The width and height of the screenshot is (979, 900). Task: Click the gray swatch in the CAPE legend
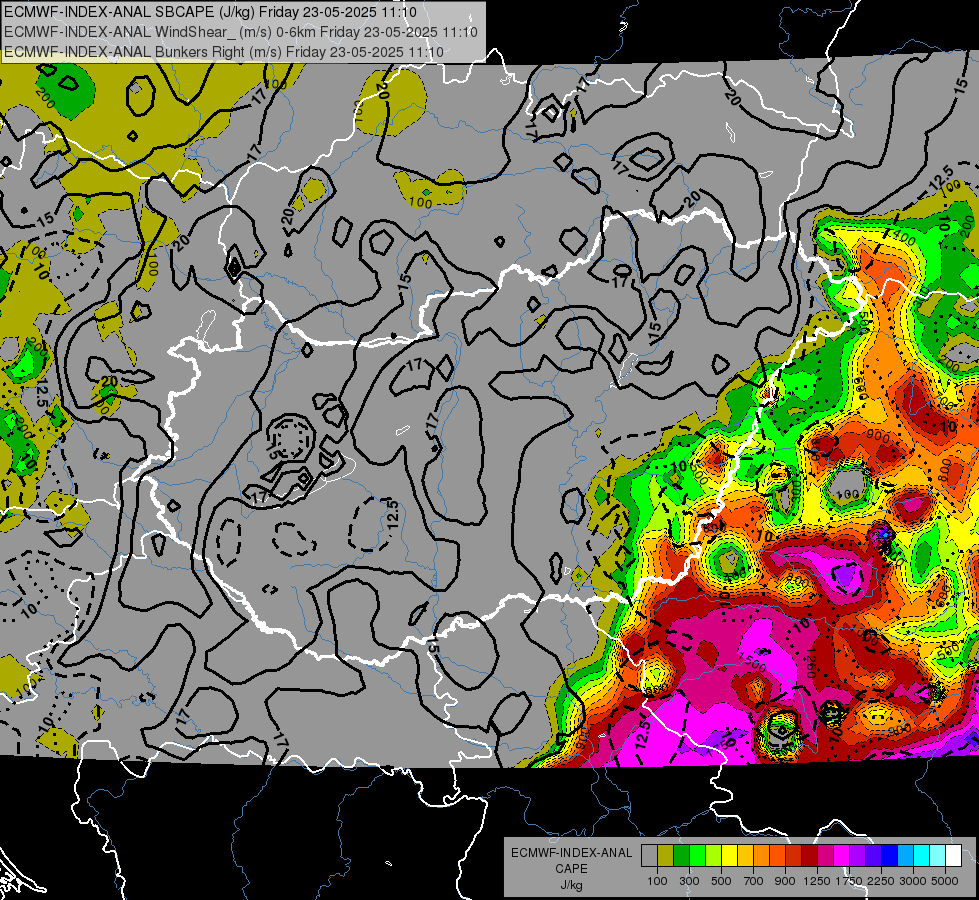649,856
